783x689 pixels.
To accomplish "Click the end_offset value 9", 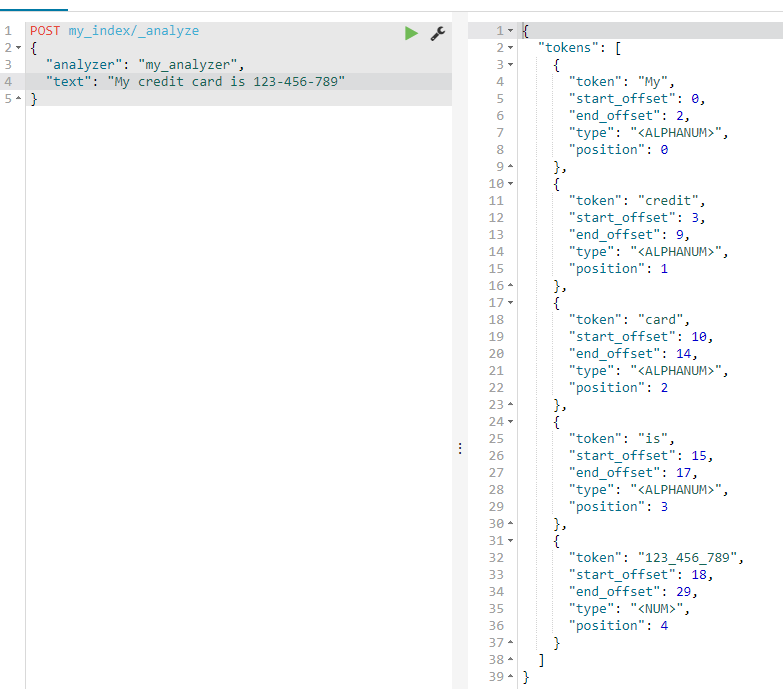I will click(680, 235).
